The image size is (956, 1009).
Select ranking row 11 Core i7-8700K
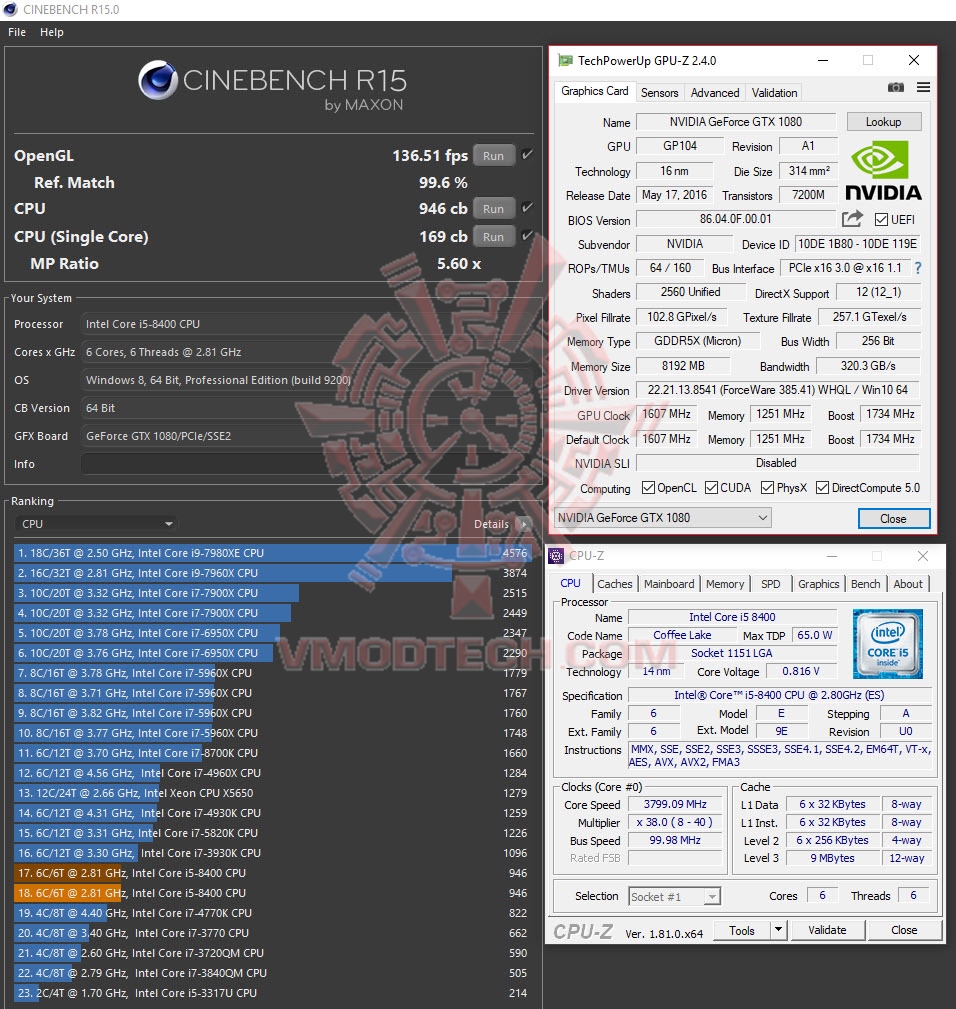(x=273, y=753)
